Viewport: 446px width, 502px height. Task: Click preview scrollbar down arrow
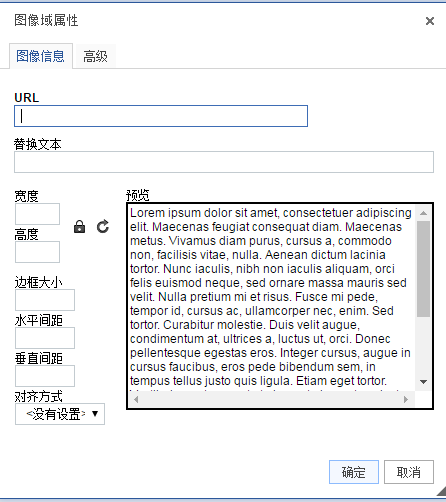point(423,382)
